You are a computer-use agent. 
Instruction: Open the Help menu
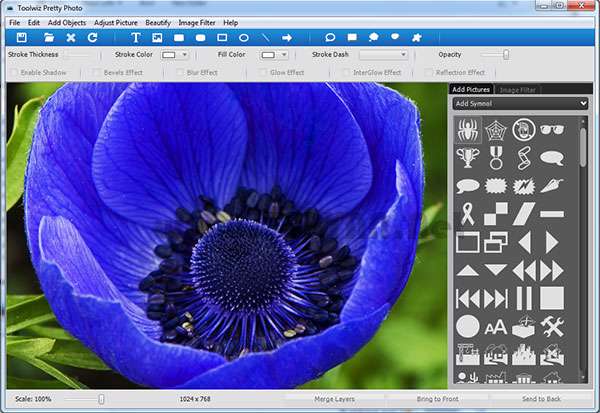[231, 23]
